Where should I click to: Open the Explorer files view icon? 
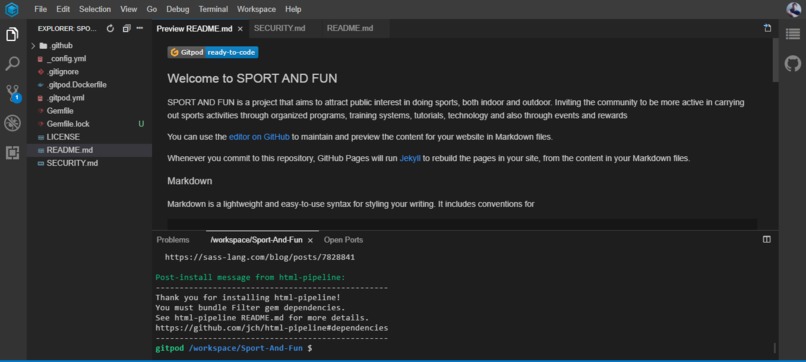(x=12, y=35)
